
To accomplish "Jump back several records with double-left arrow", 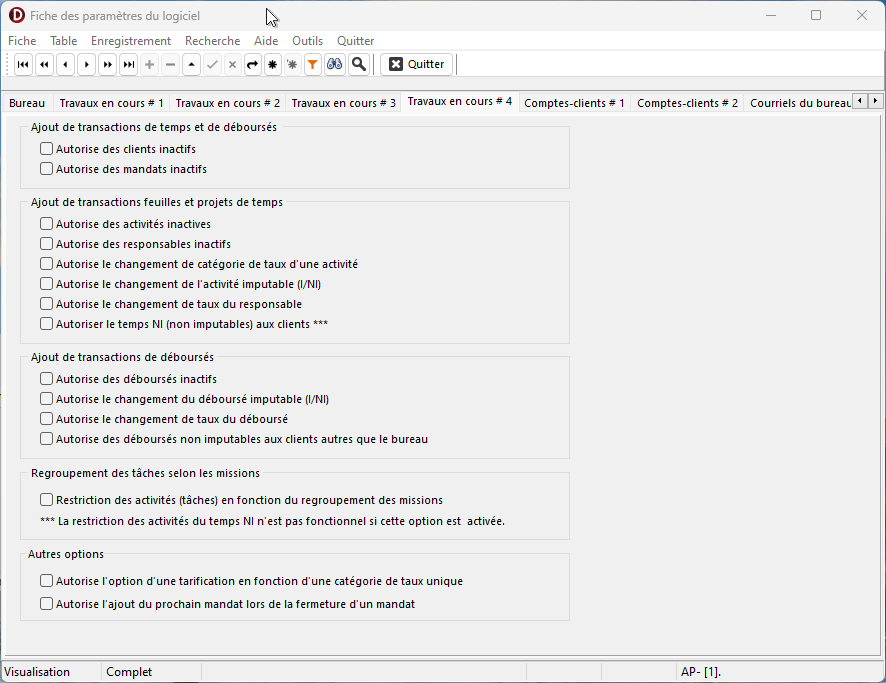I will pyautogui.click(x=45, y=64).
